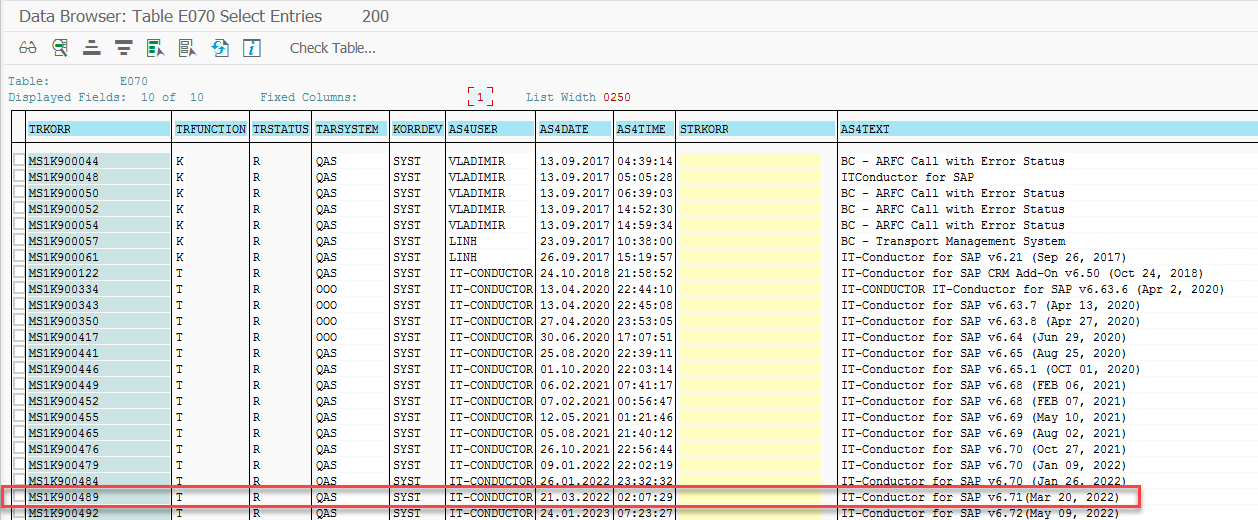Screen dimensions: 1258x520
Task: Click the QAS cell in MS1K900452 row
Action: click(326, 401)
